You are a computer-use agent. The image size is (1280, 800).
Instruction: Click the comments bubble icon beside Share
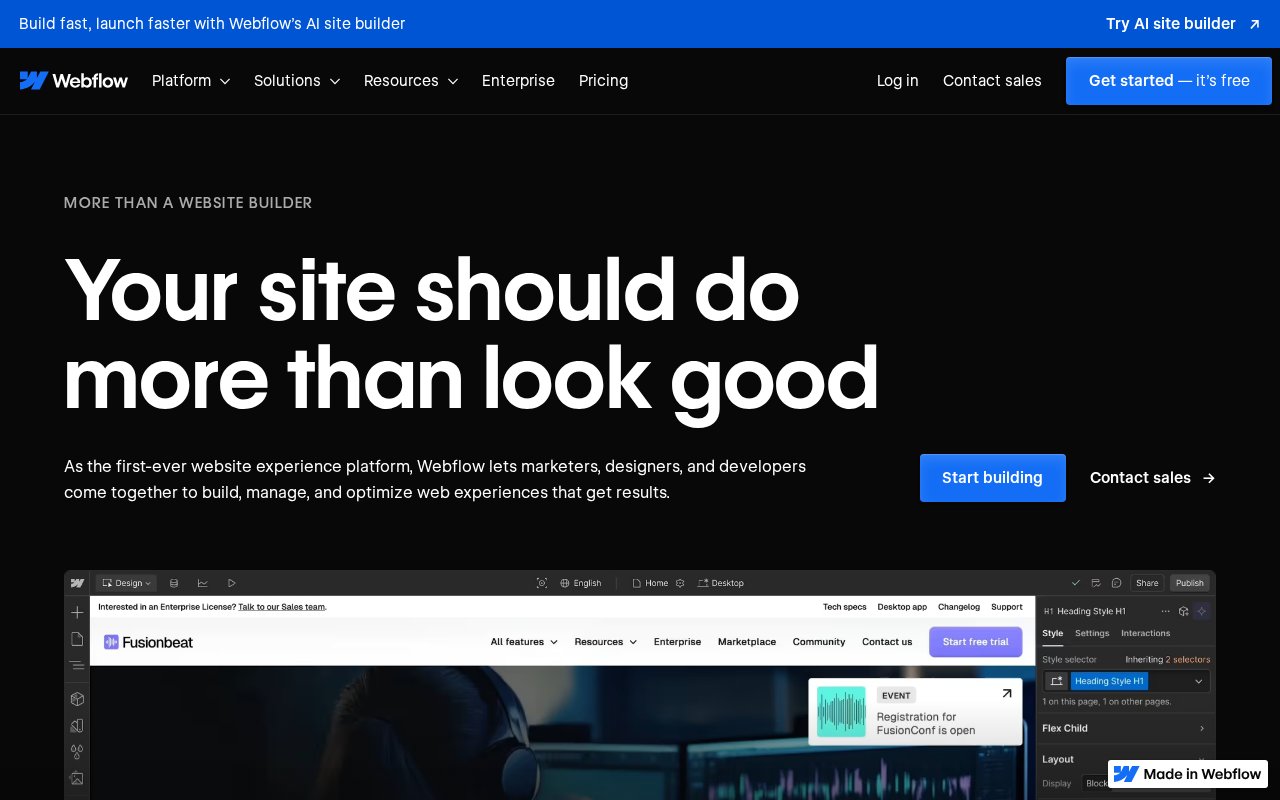coord(1116,583)
